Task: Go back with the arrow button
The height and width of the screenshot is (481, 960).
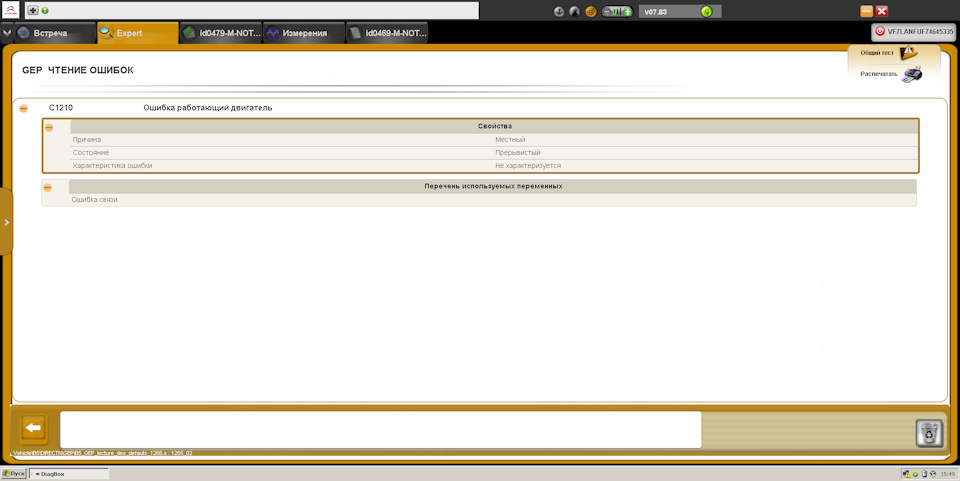Action: 34,428
